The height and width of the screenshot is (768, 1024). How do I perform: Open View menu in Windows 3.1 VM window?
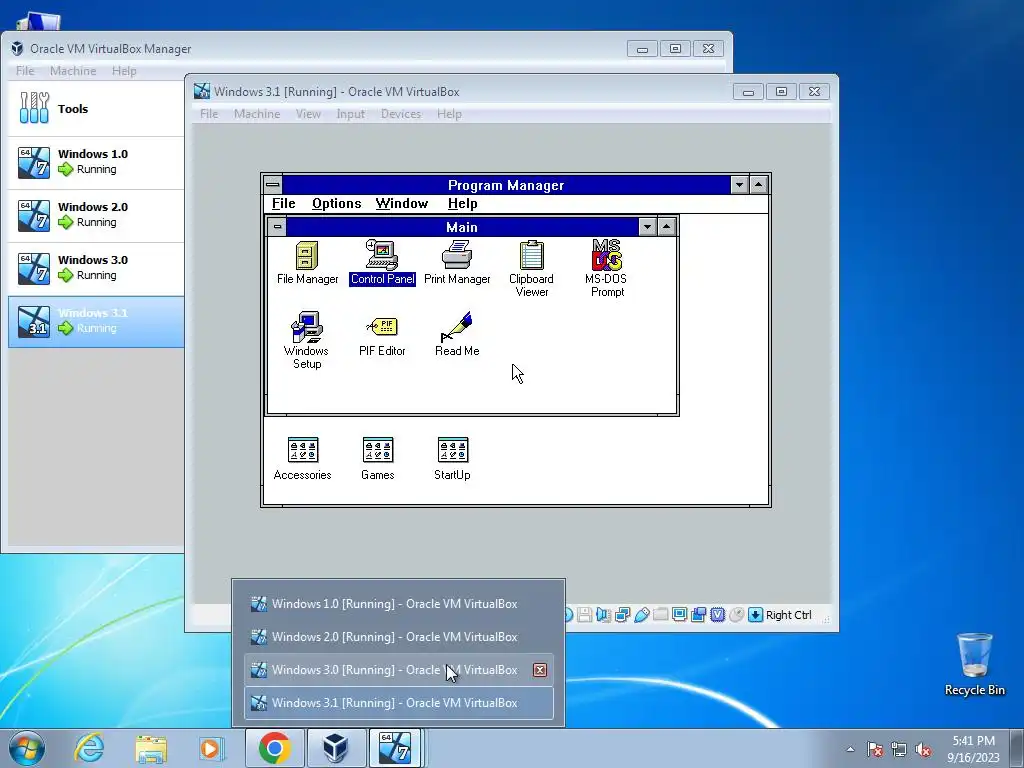click(x=308, y=114)
